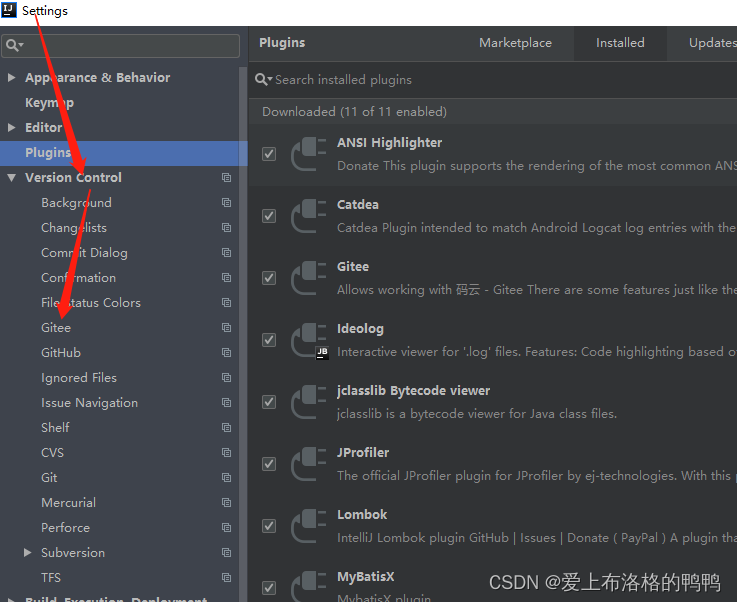Click project-level icon beside CVS

[x=227, y=453]
